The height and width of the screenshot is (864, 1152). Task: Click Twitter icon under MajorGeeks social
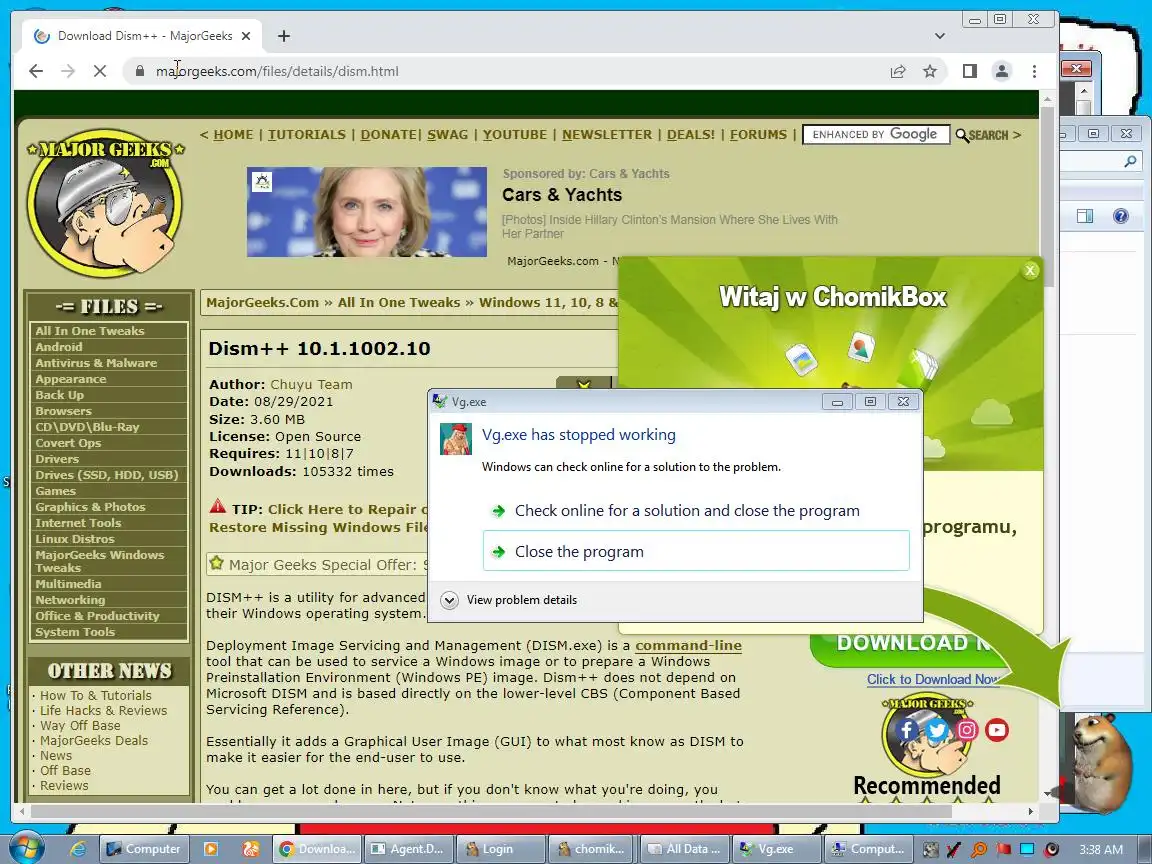click(x=937, y=730)
